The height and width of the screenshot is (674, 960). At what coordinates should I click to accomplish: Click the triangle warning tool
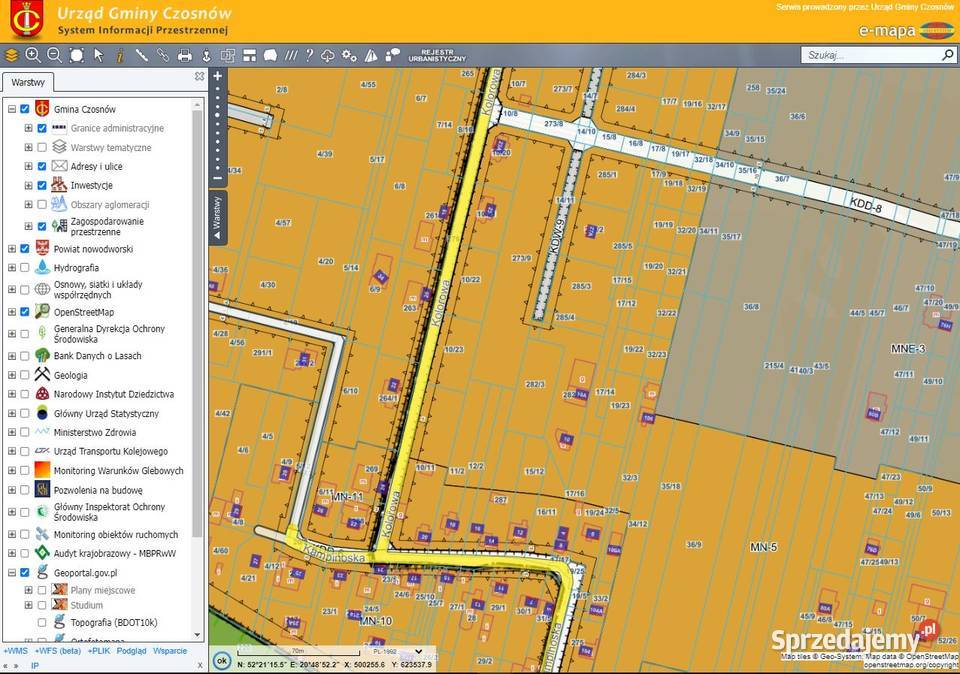(x=371, y=56)
